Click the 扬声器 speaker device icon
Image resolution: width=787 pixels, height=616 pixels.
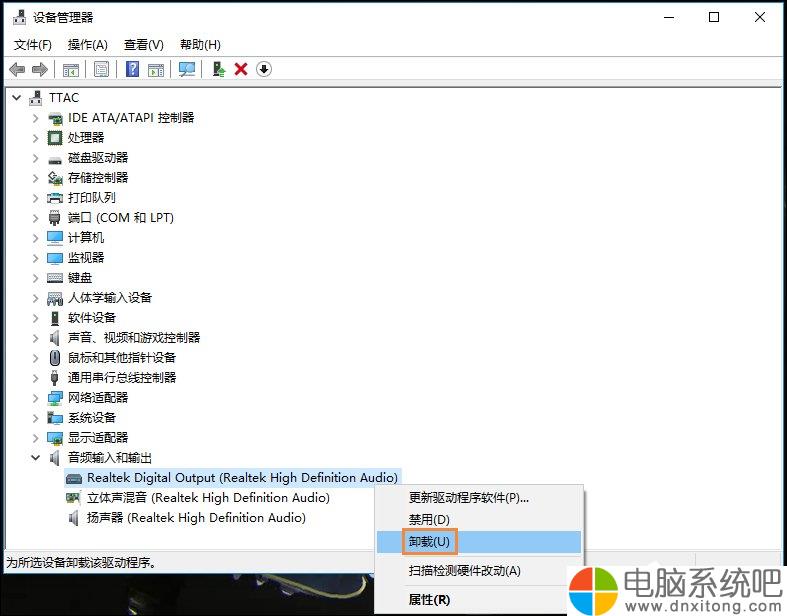click(x=73, y=518)
